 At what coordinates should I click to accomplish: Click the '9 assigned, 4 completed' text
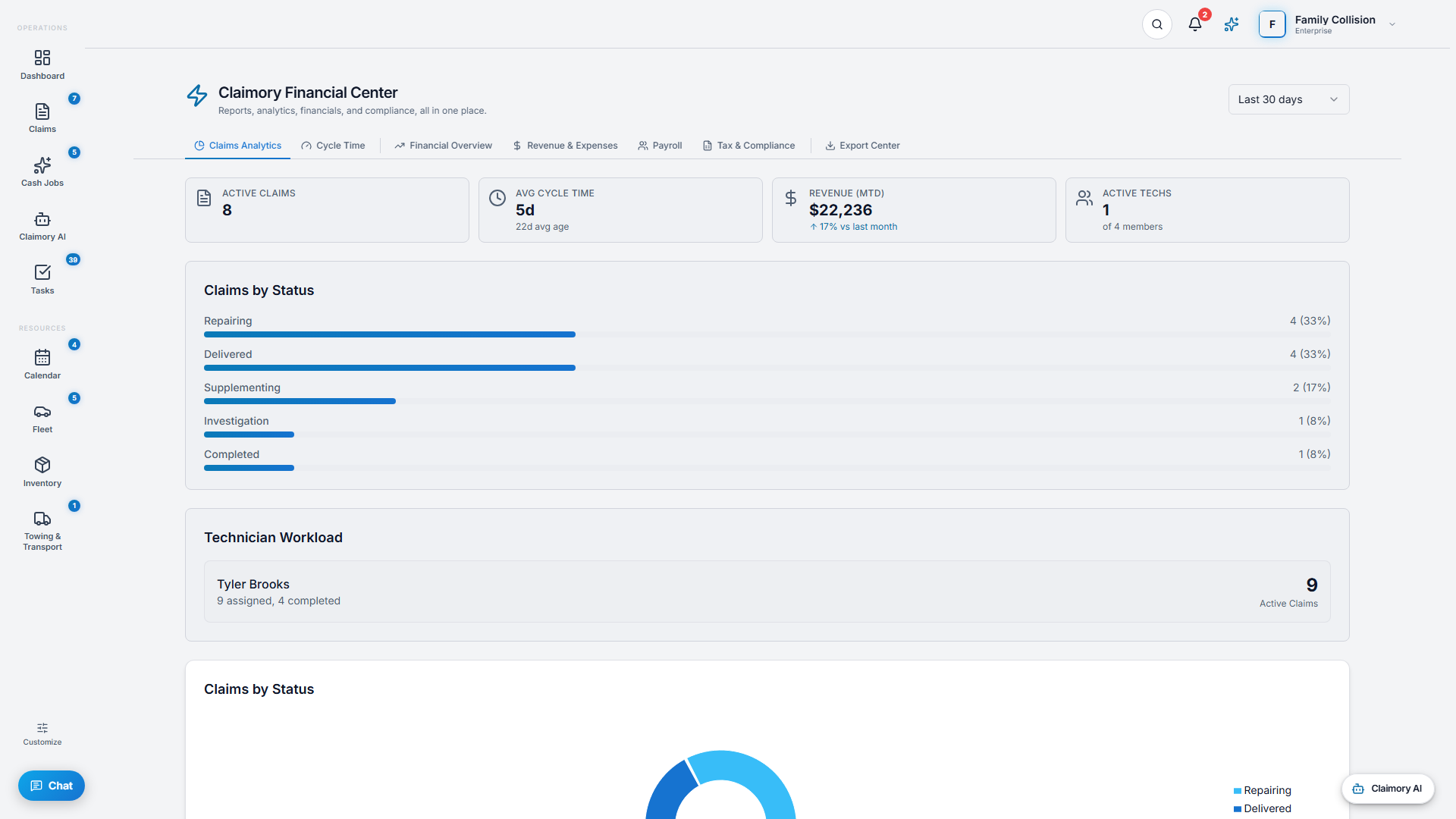[278, 601]
